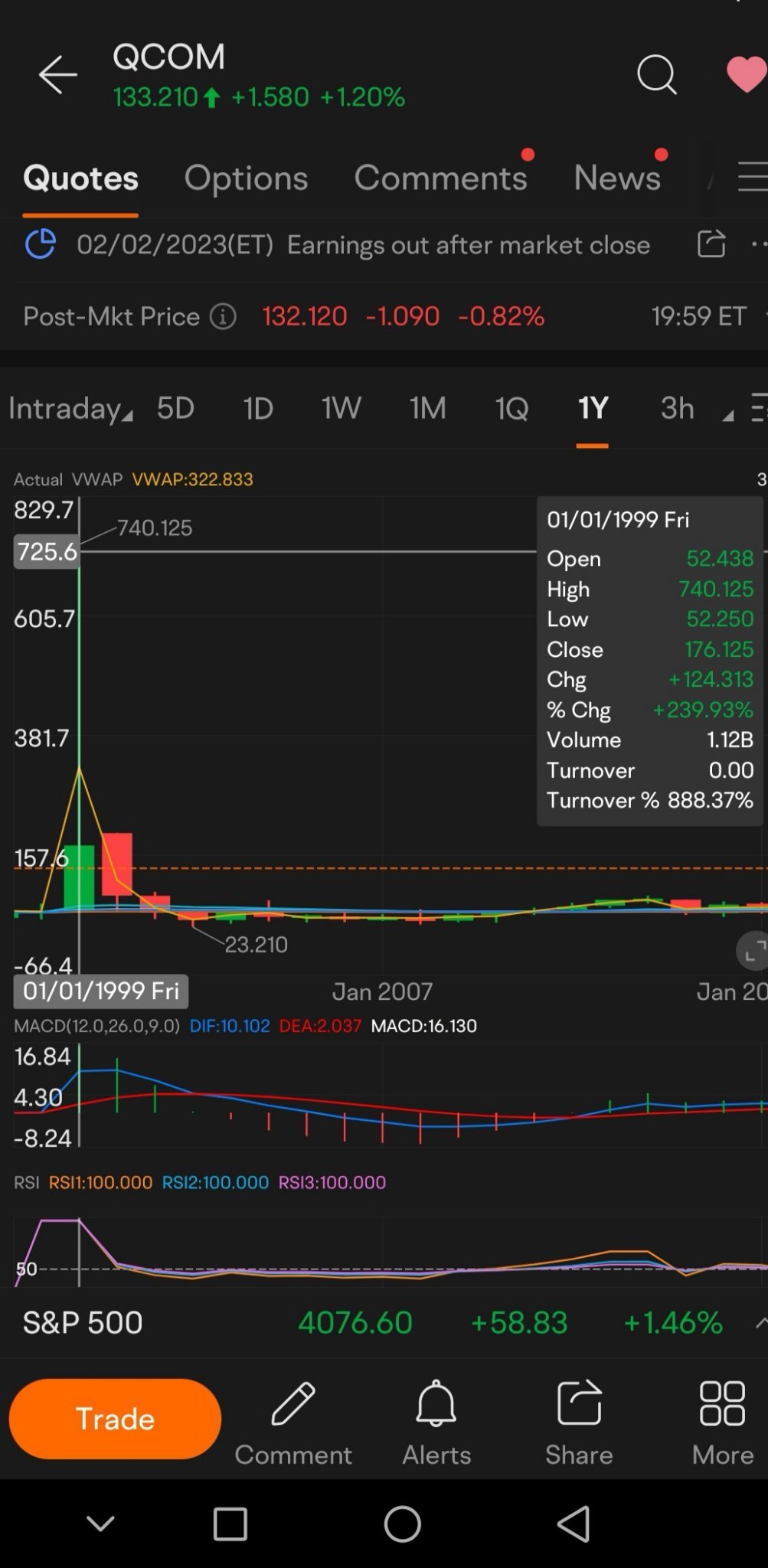
Task: Tap the VWAP indicator label
Action: pos(97,479)
